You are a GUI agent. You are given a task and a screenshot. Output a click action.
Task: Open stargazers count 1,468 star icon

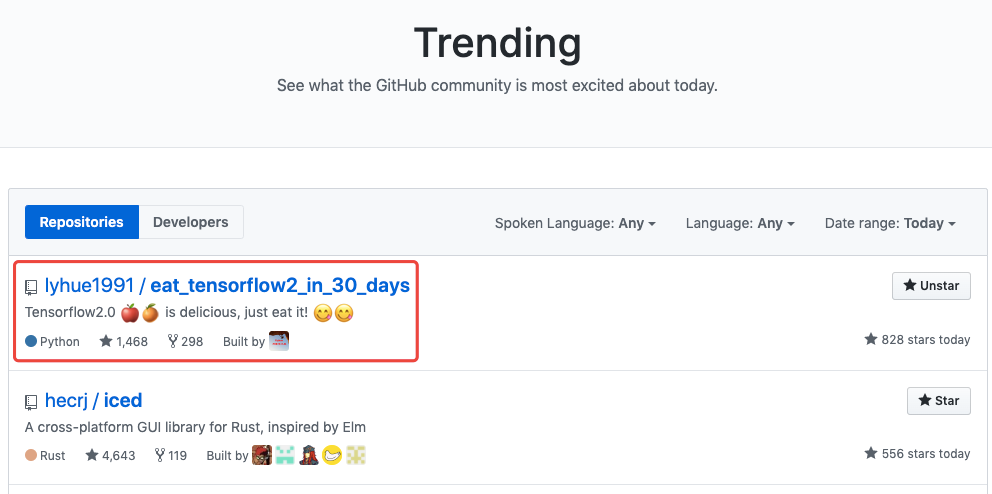coord(106,341)
